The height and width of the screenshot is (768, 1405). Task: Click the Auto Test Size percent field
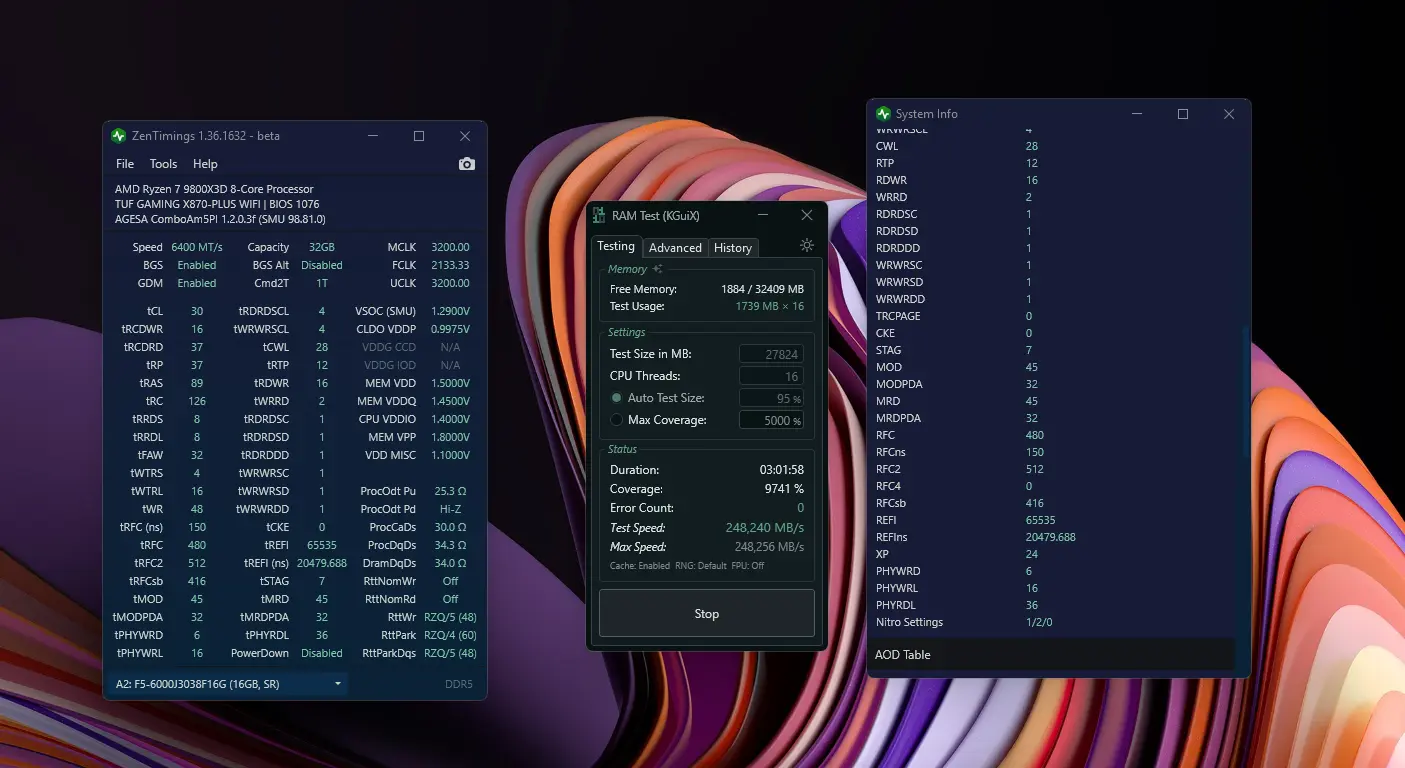coord(771,398)
